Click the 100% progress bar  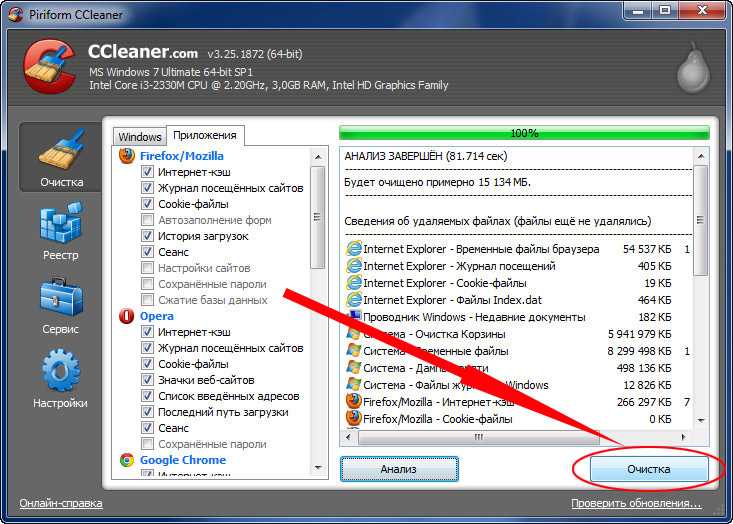524,133
